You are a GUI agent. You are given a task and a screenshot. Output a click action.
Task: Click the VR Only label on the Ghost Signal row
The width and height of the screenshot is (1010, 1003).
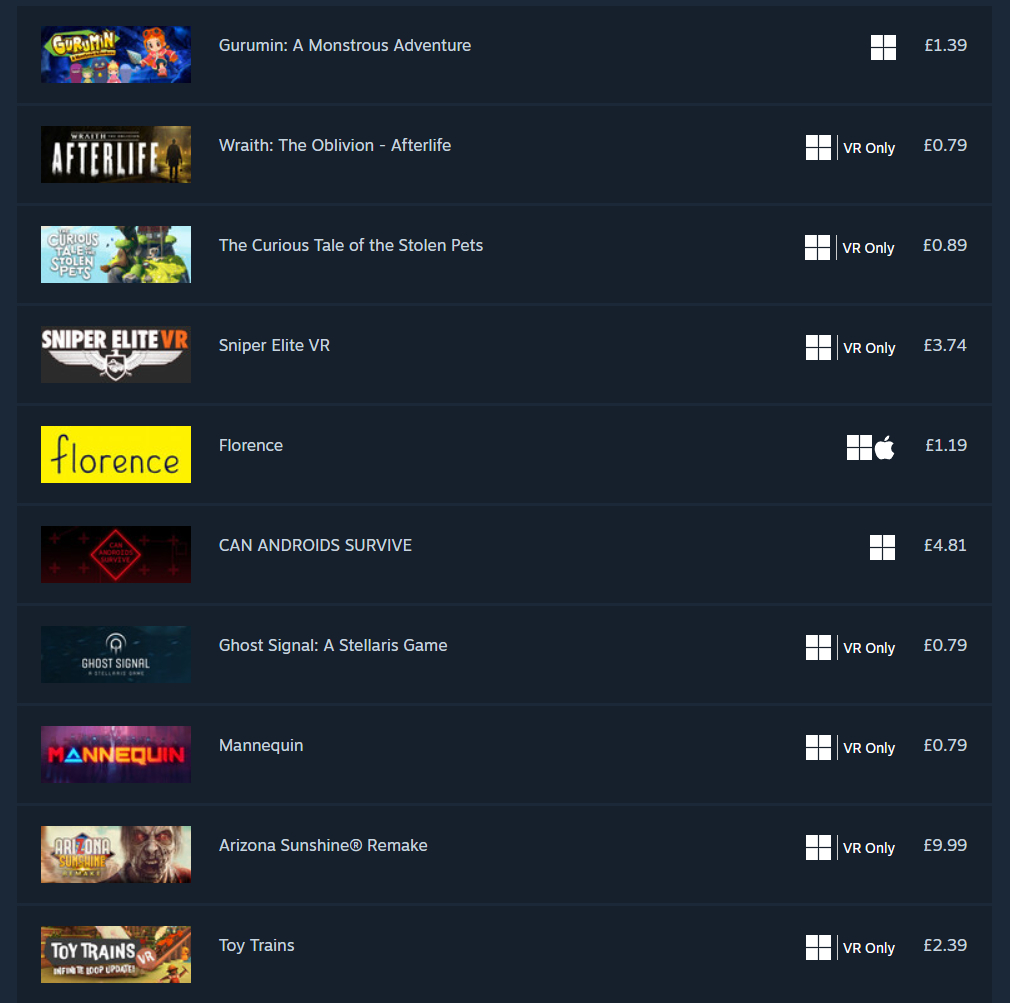coord(869,648)
